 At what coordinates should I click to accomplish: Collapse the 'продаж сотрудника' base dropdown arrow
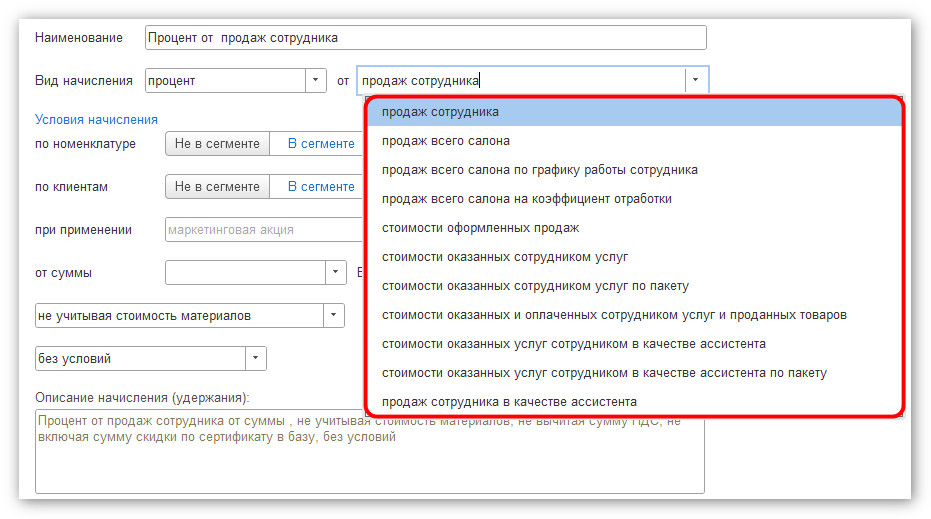[x=695, y=80]
